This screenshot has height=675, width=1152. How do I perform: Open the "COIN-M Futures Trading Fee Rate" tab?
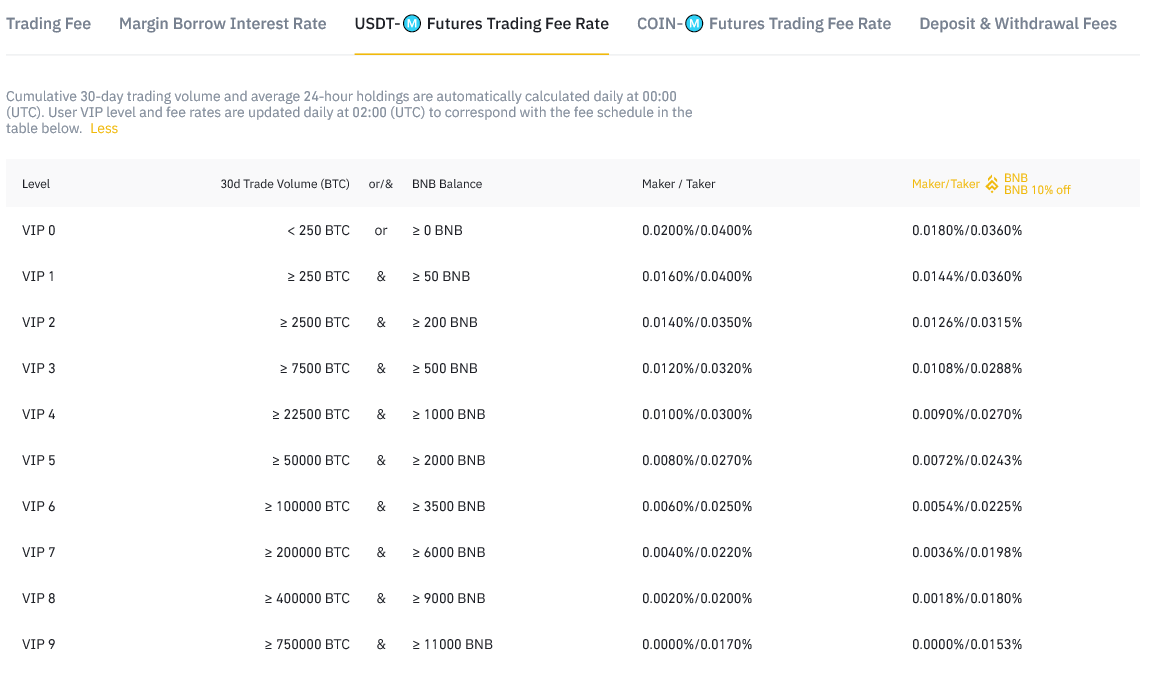764,23
